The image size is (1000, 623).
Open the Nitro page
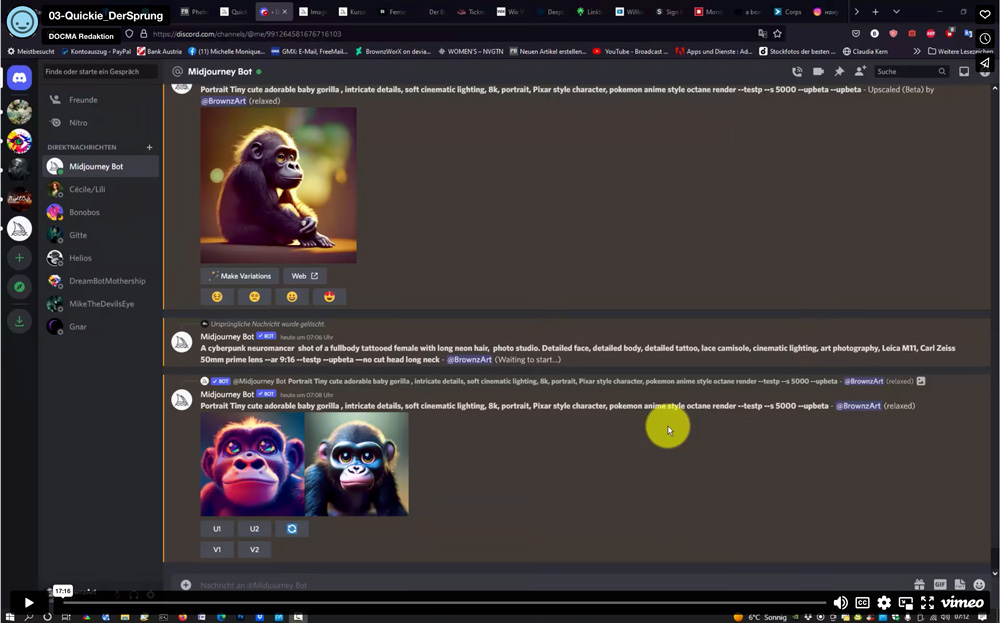(101, 122)
